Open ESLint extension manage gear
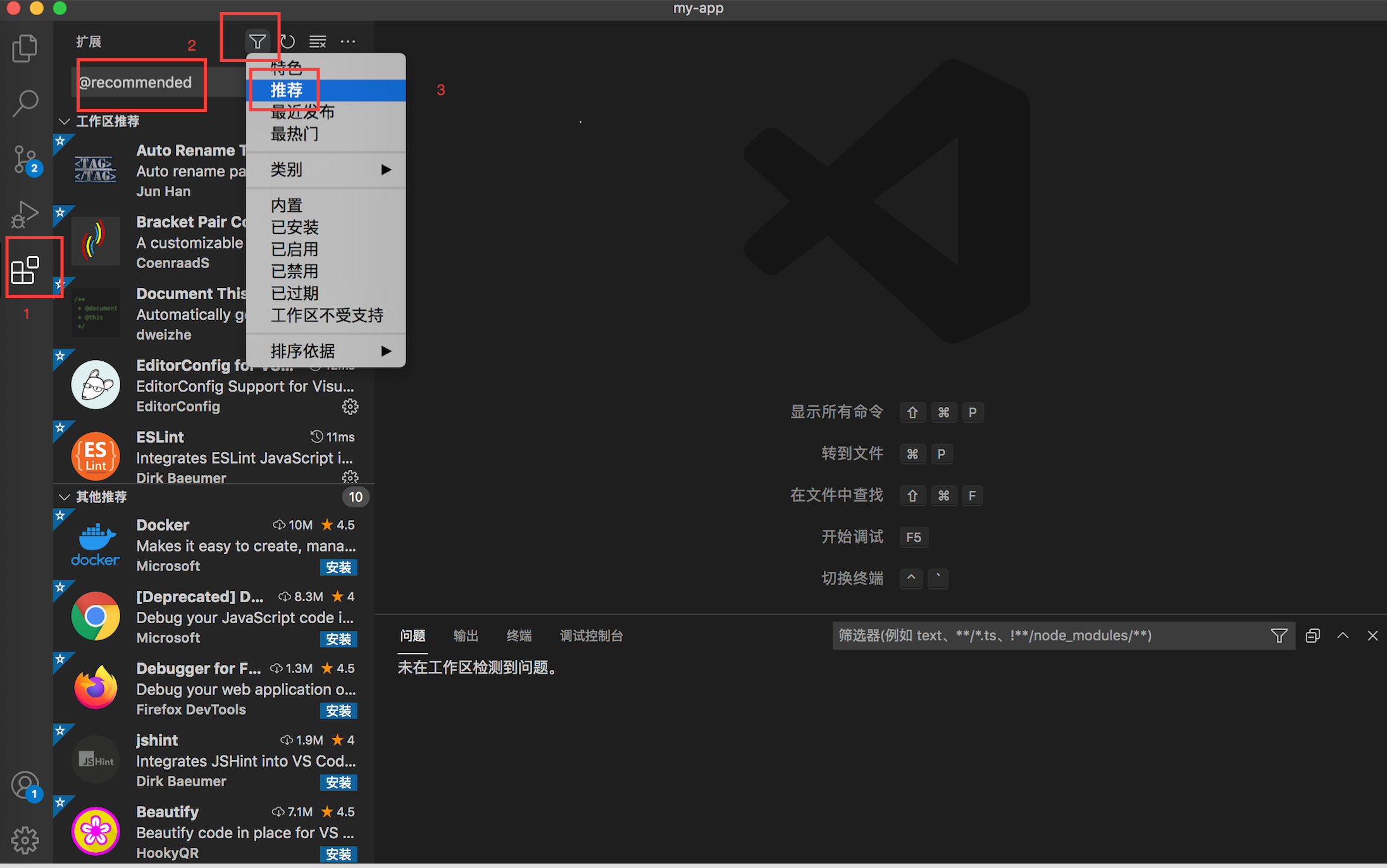The image size is (1387, 868). coord(350,477)
